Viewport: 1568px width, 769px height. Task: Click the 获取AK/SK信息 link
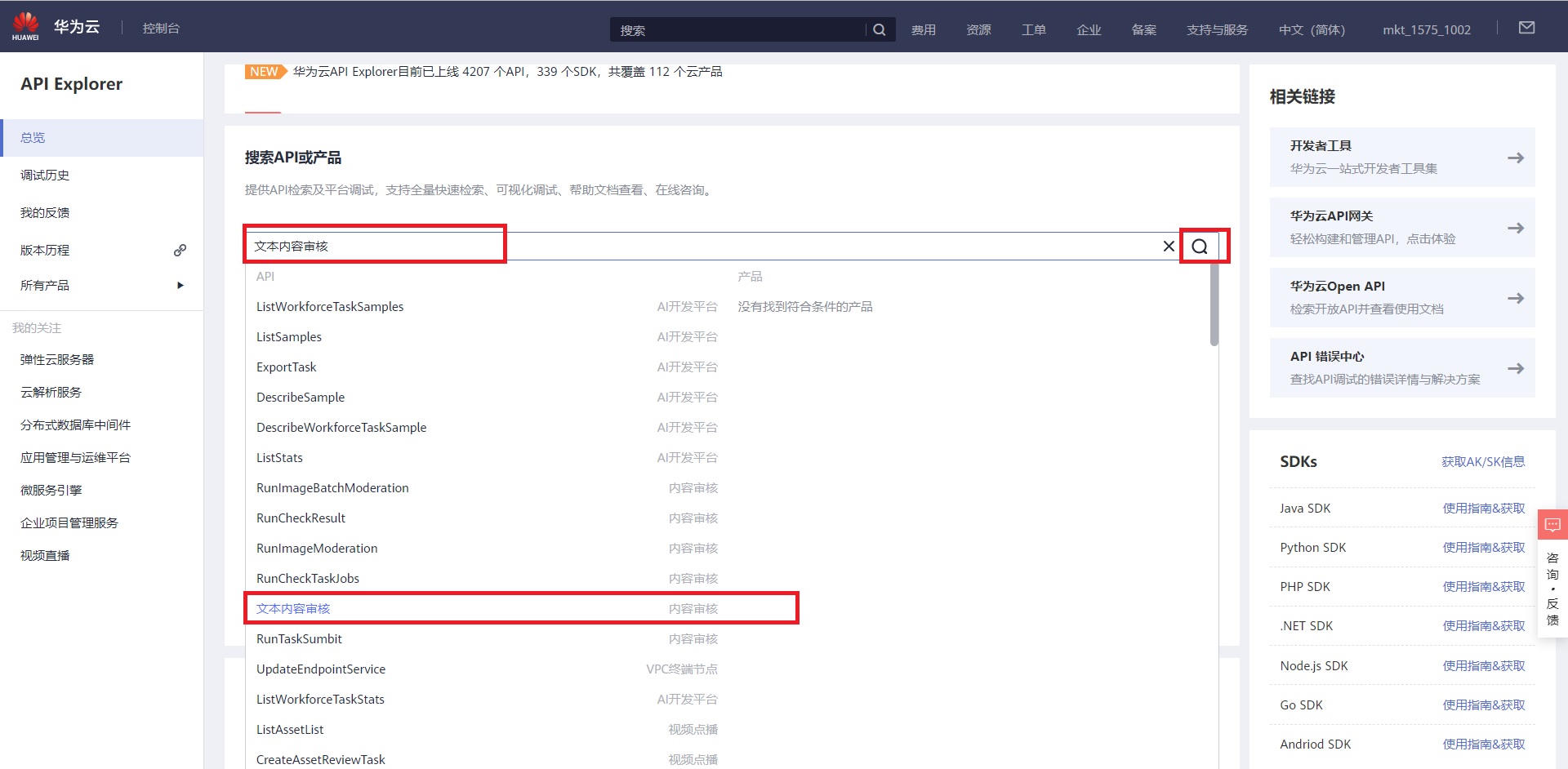(1483, 461)
